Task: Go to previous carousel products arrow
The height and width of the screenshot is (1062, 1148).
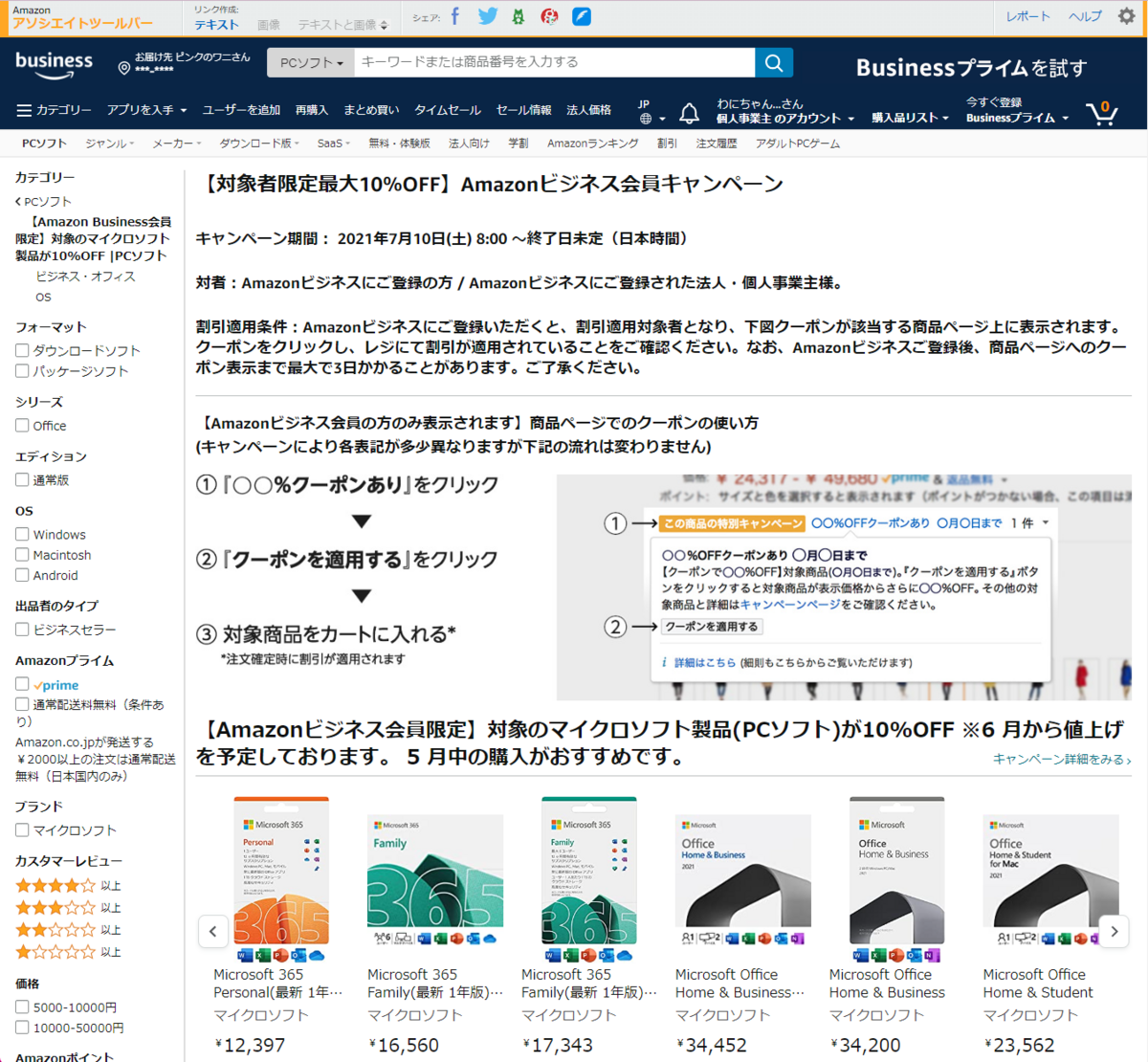Action: point(213,931)
